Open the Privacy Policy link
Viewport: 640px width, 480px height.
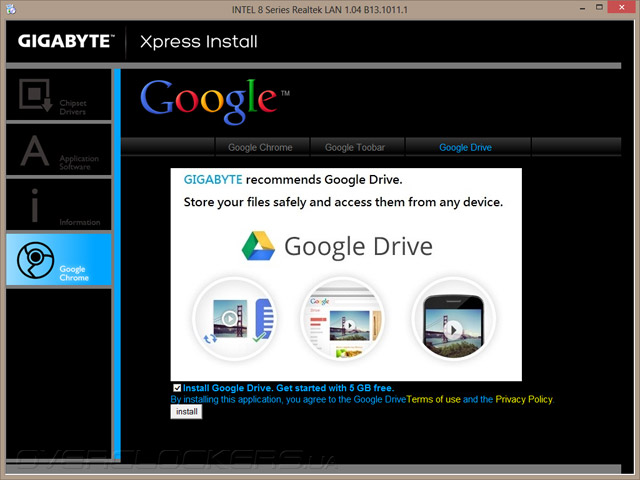click(x=524, y=399)
